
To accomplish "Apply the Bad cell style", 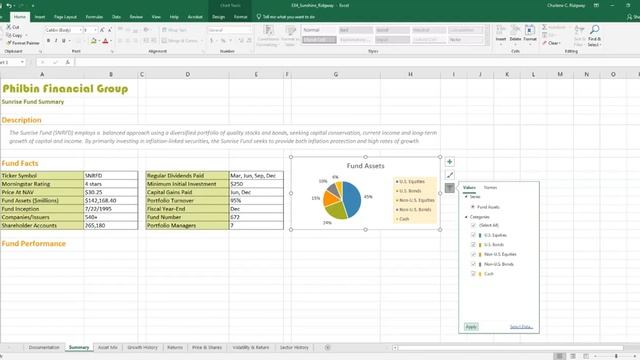I will [356, 30].
